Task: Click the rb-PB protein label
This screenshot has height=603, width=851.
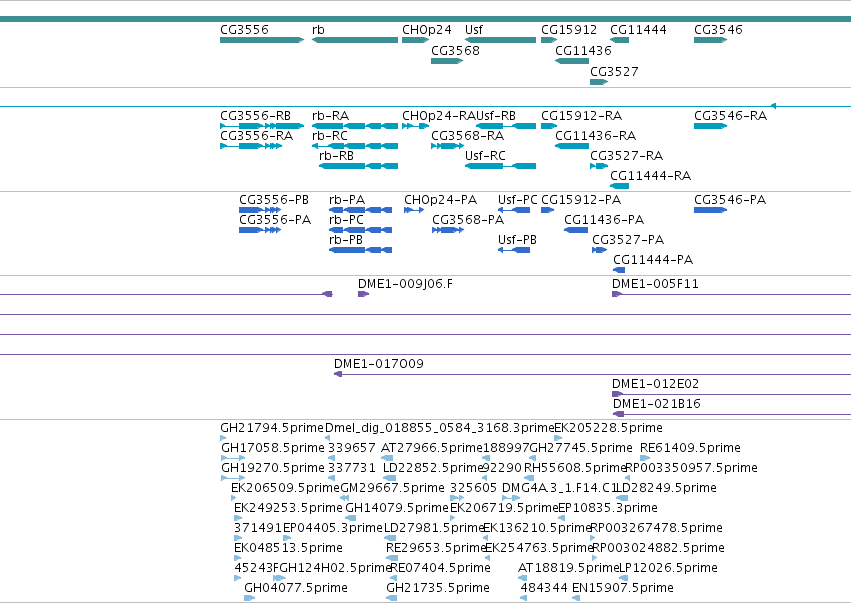Action: pos(346,240)
